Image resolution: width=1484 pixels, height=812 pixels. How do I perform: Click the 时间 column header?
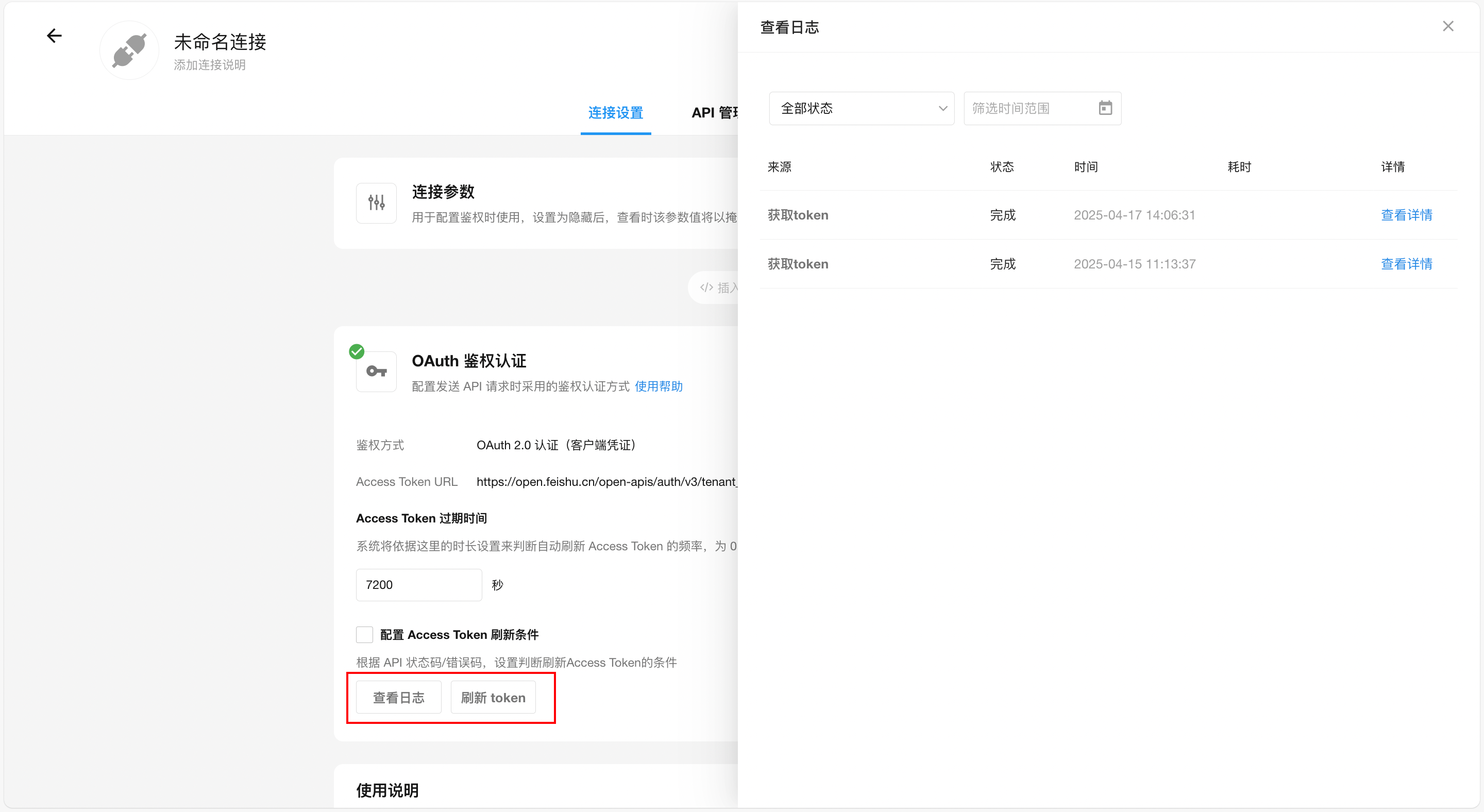pos(1086,167)
